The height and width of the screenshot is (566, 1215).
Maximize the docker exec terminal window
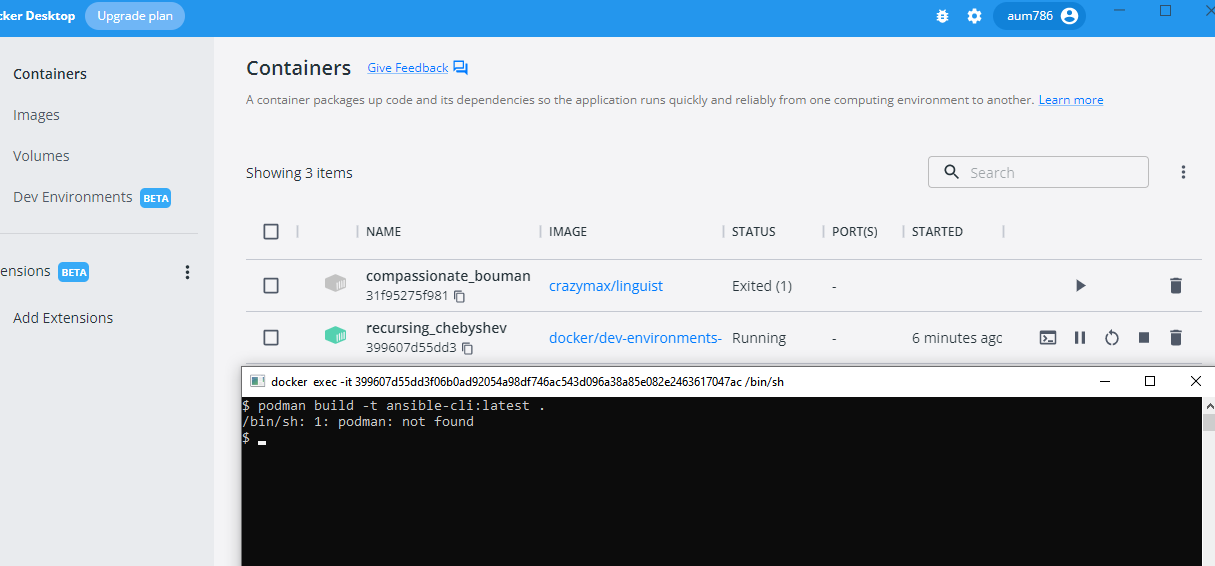click(1150, 381)
